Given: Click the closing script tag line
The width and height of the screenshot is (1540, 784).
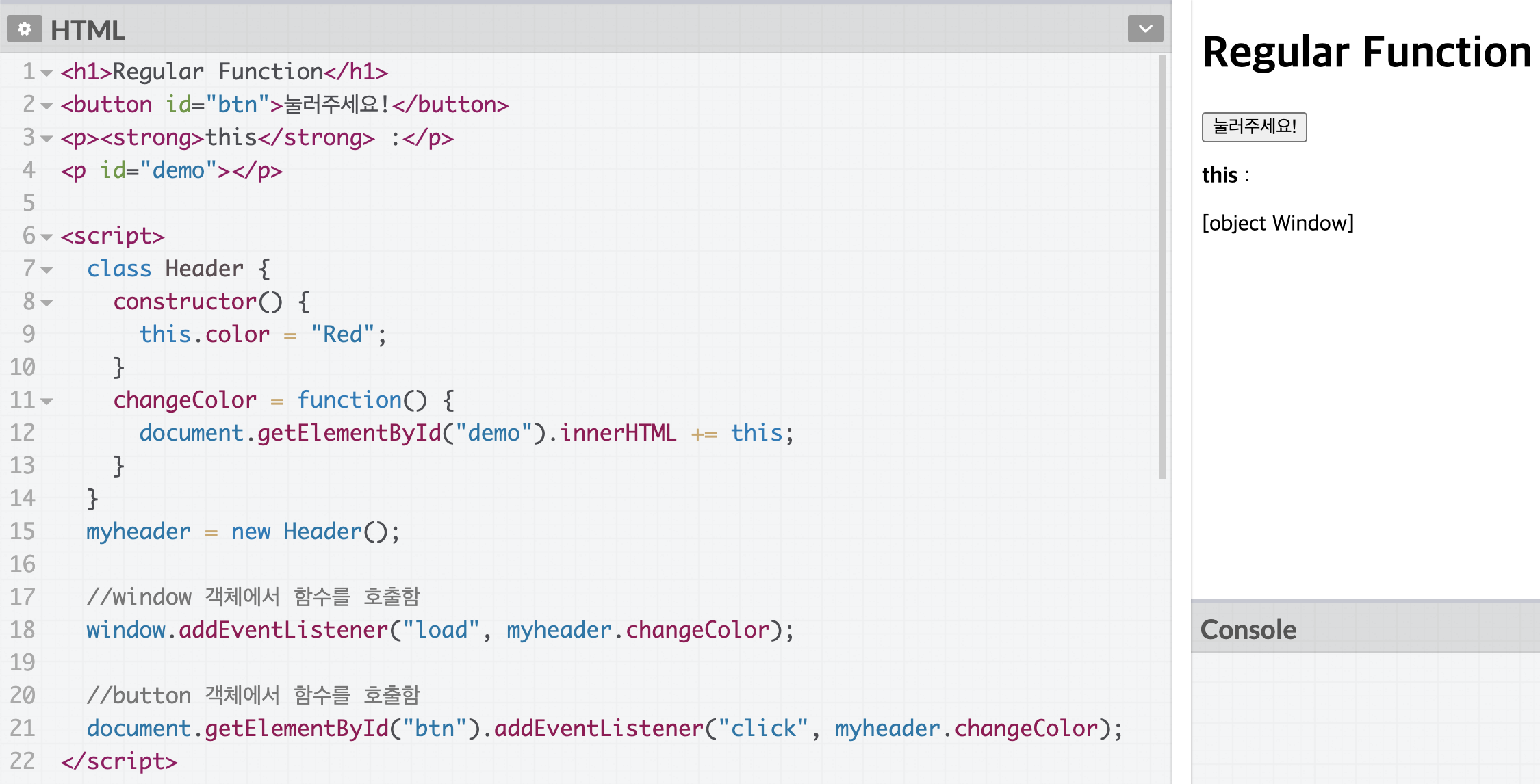Looking at the screenshot, I should click(119, 761).
